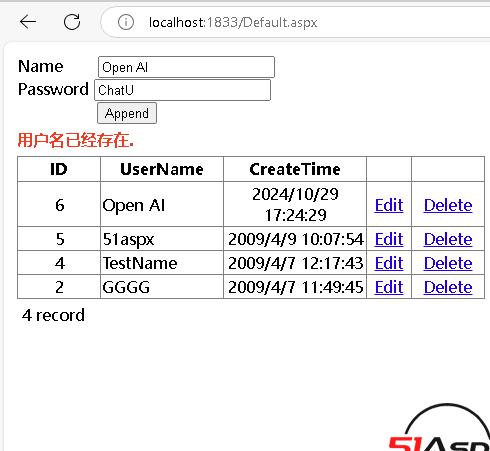Click the Password text field
The image size is (490, 451).
click(182, 90)
